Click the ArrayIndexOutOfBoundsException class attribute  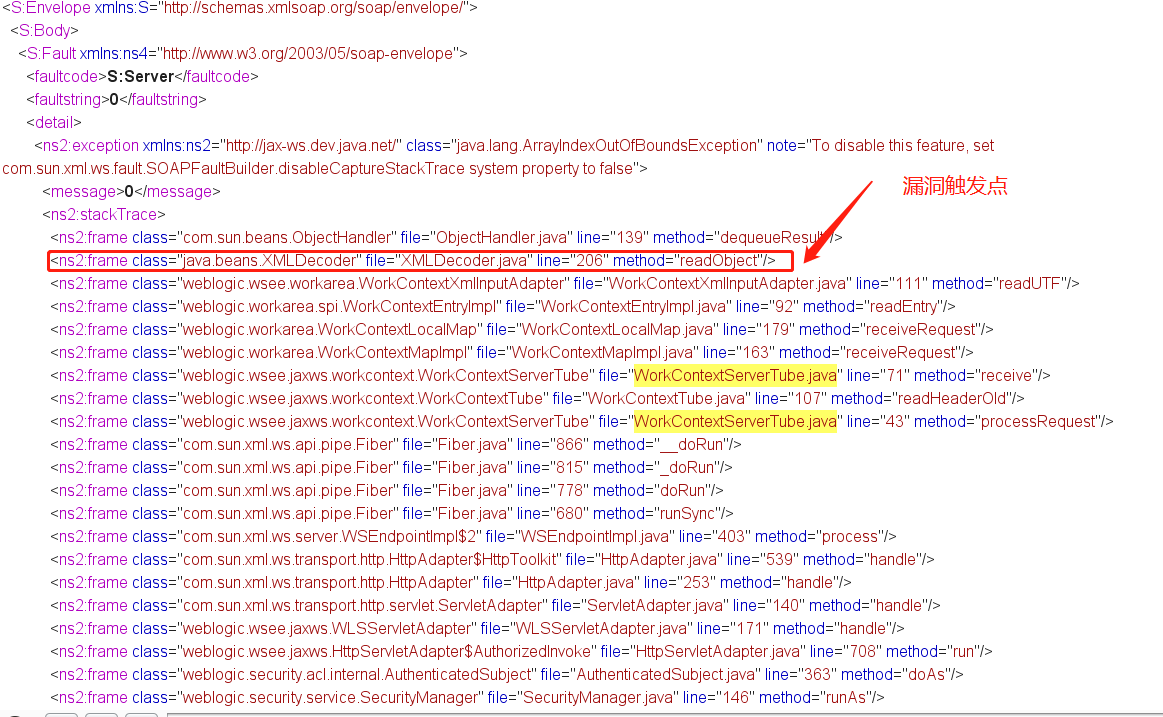[x=584, y=145]
